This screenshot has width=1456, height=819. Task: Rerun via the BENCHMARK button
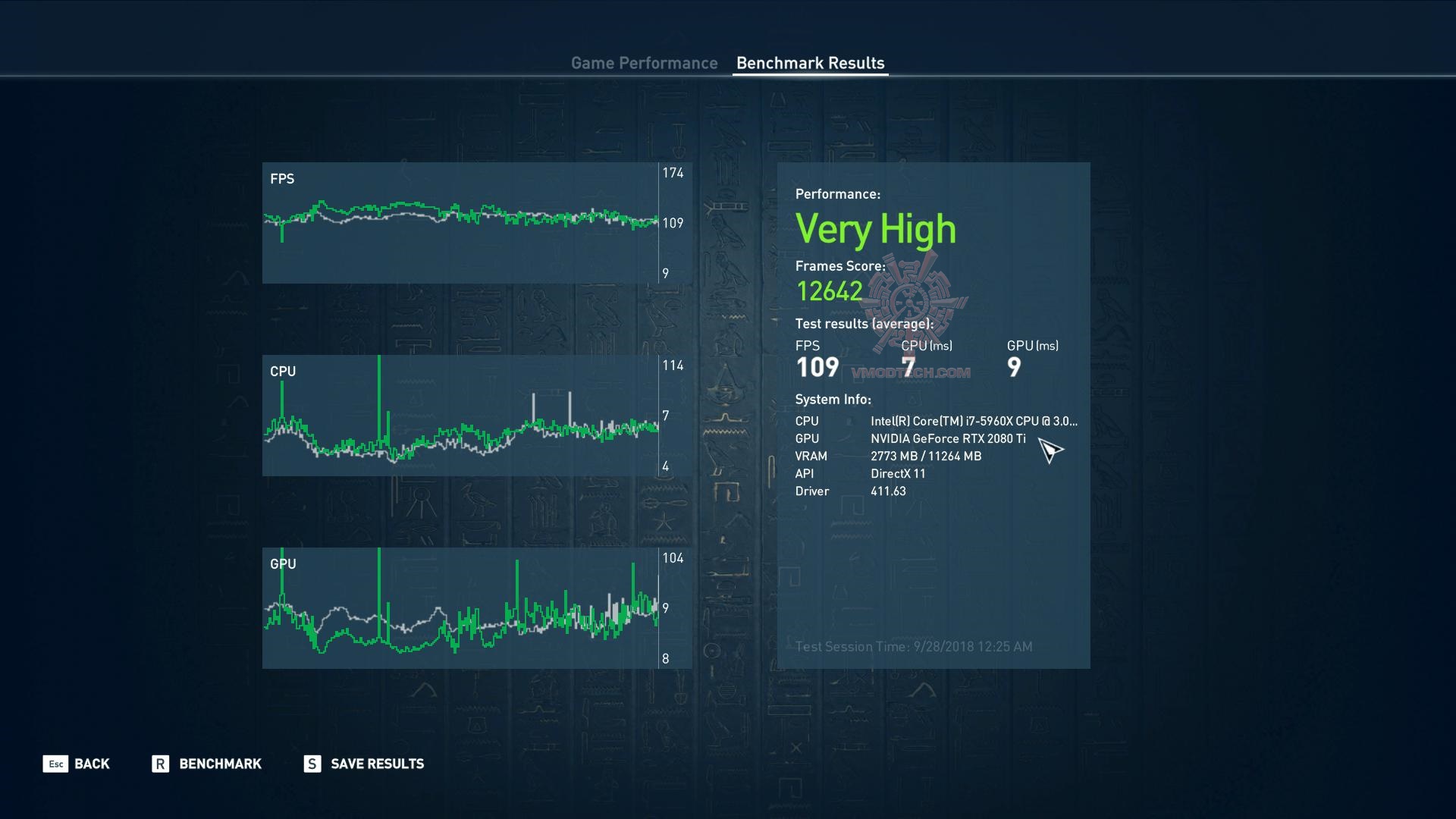220,764
